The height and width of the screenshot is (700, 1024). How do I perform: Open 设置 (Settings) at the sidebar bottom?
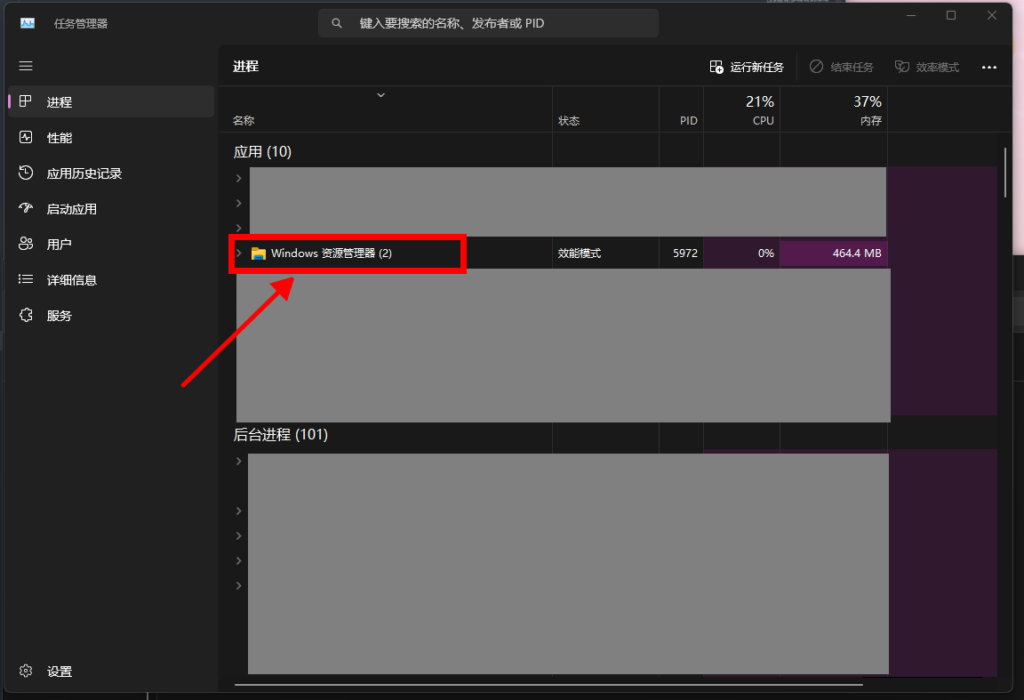(x=58, y=671)
